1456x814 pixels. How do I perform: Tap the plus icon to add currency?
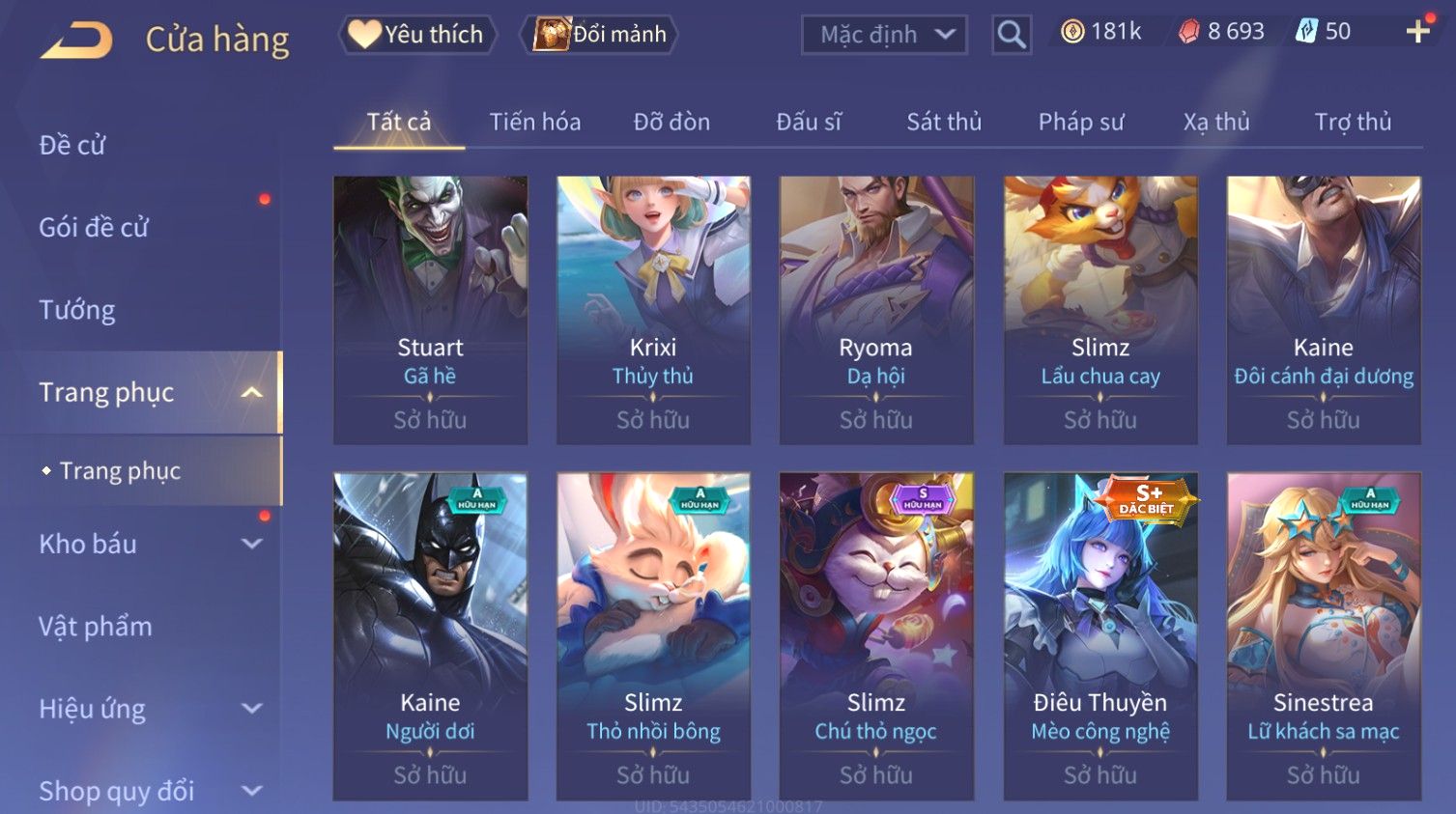(1417, 32)
